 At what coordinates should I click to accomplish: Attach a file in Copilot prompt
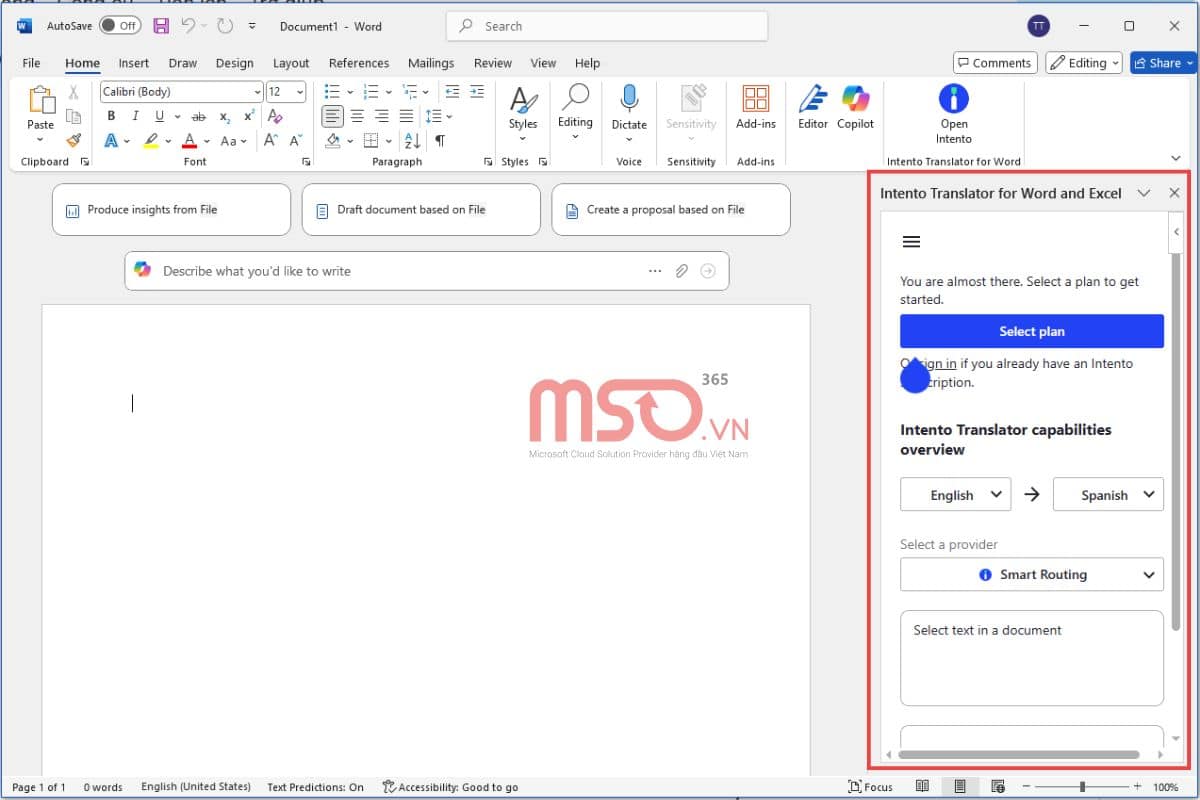(x=682, y=271)
